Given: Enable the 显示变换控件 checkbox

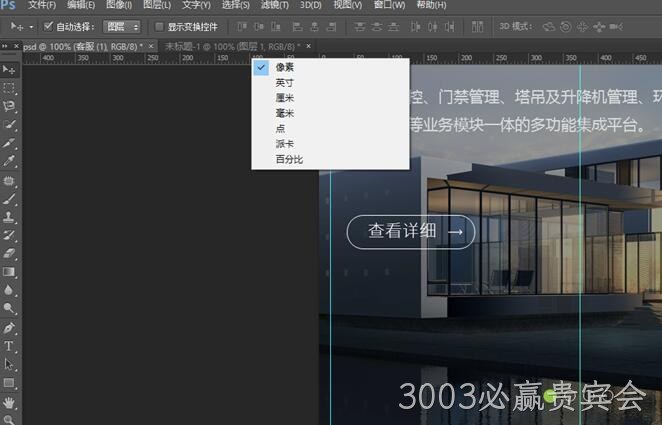Looking at the screenshot, I should coord(159,27).
